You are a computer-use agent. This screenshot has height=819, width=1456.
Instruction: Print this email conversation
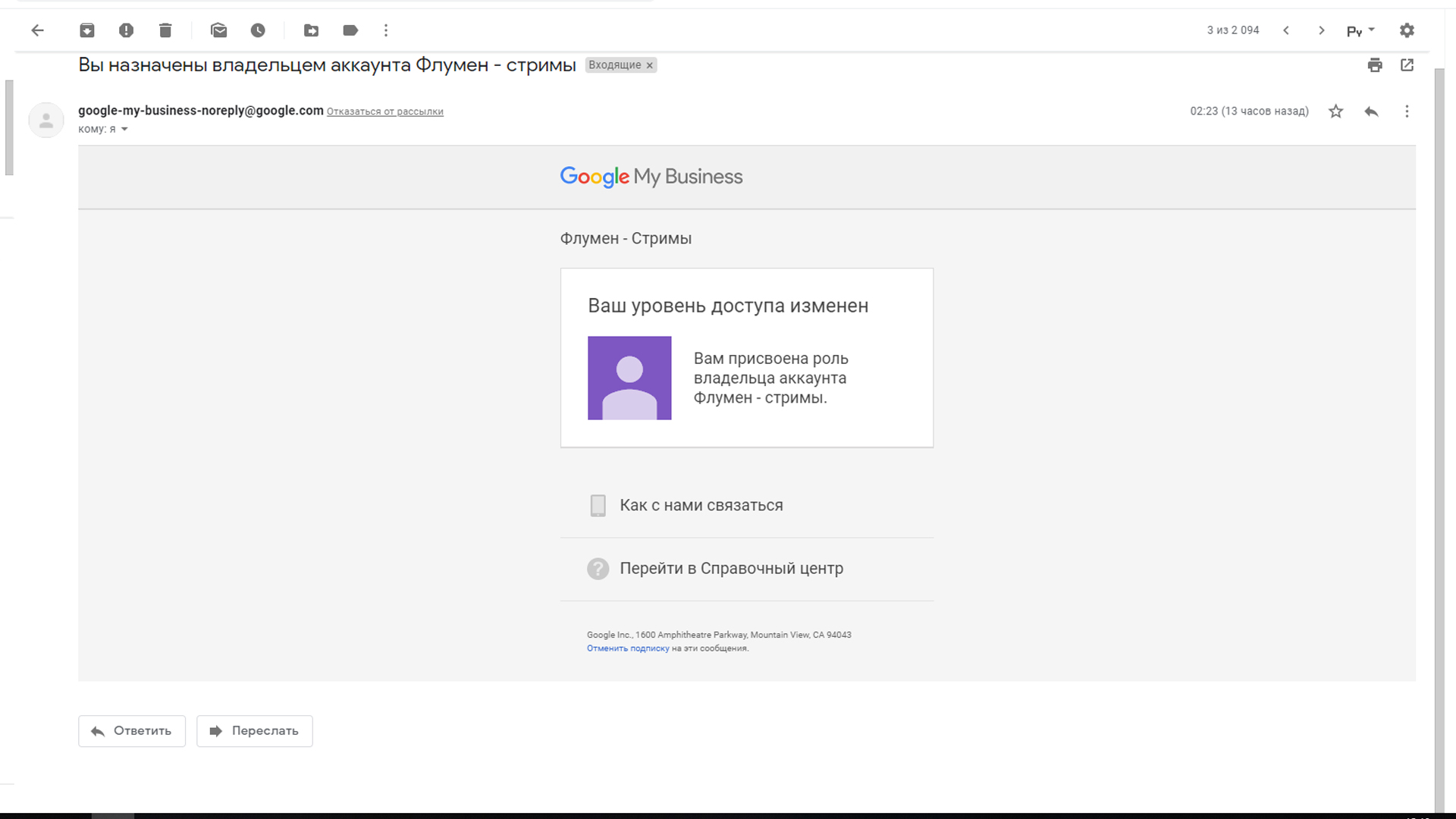point(1375,65)
